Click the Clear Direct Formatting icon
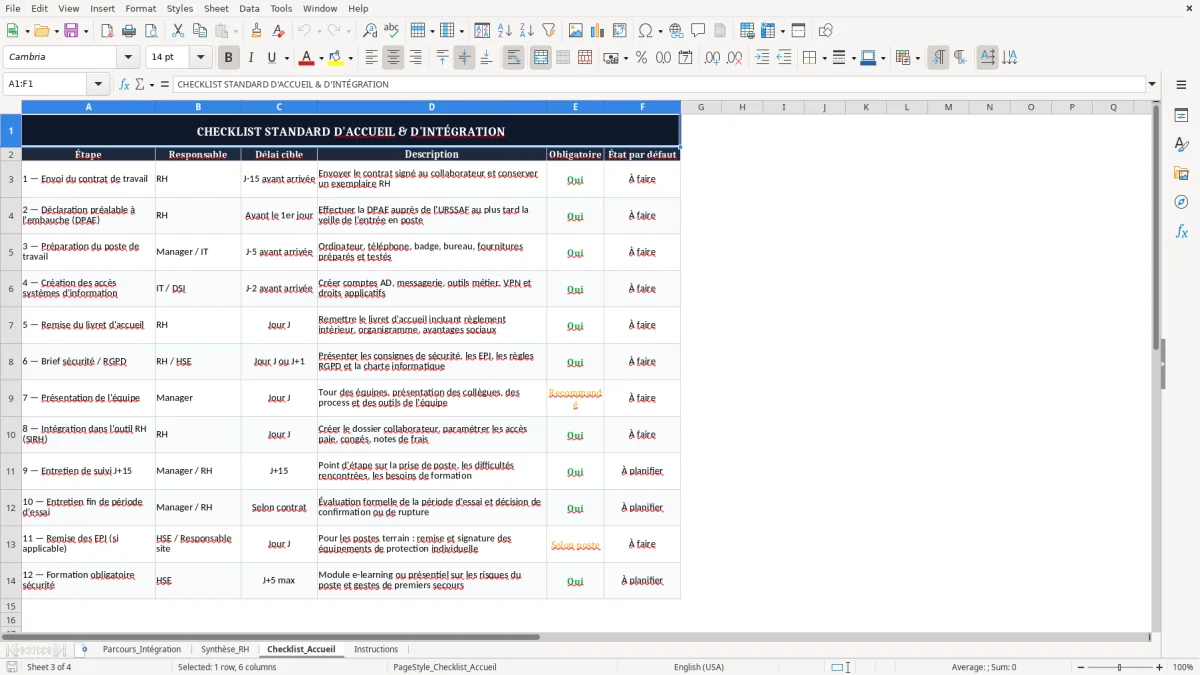The image size is (1200, 675). pos(279,31)
